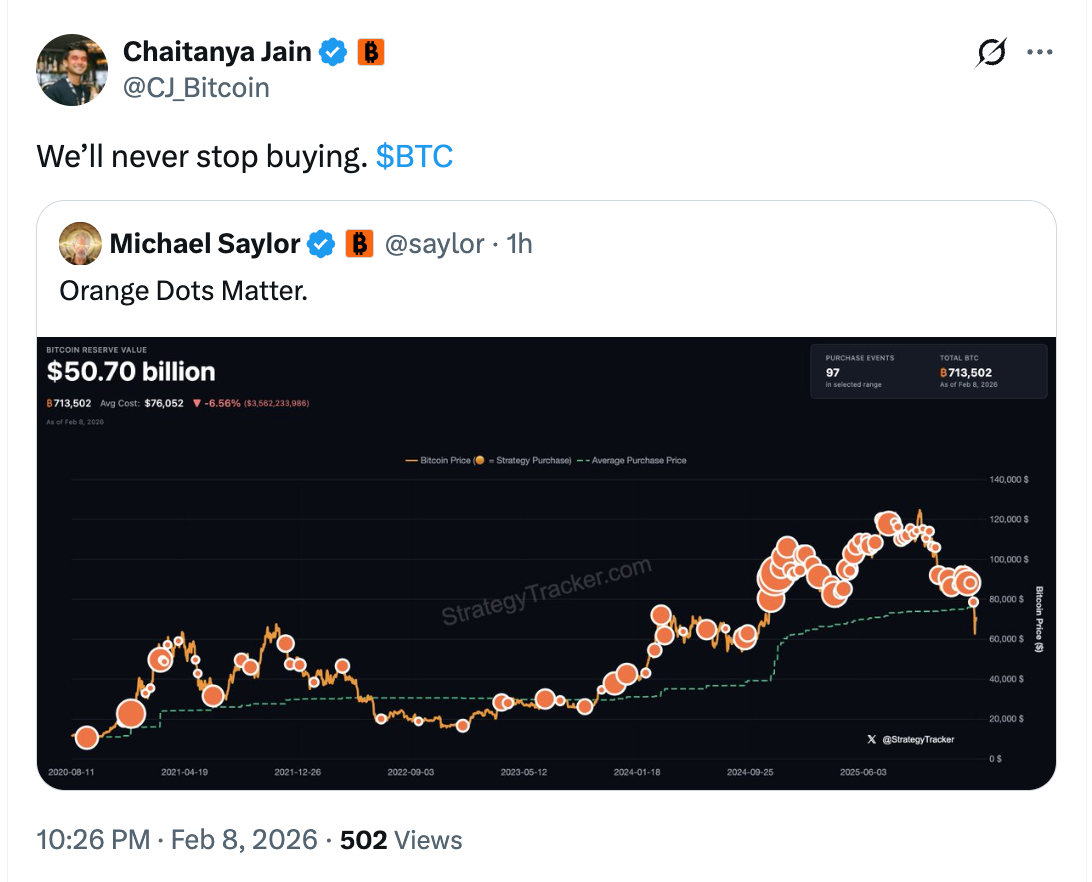Screen dimensions: 1092x882
Task: Click Michael Saylor's blue verified badge
Action: [x=321, y=244]
